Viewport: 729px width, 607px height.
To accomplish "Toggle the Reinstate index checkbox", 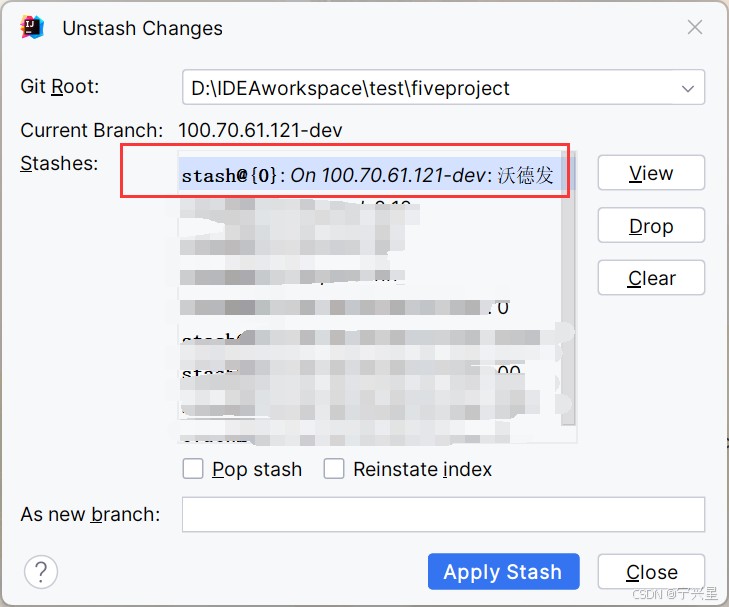I will [x=334, y=468].
